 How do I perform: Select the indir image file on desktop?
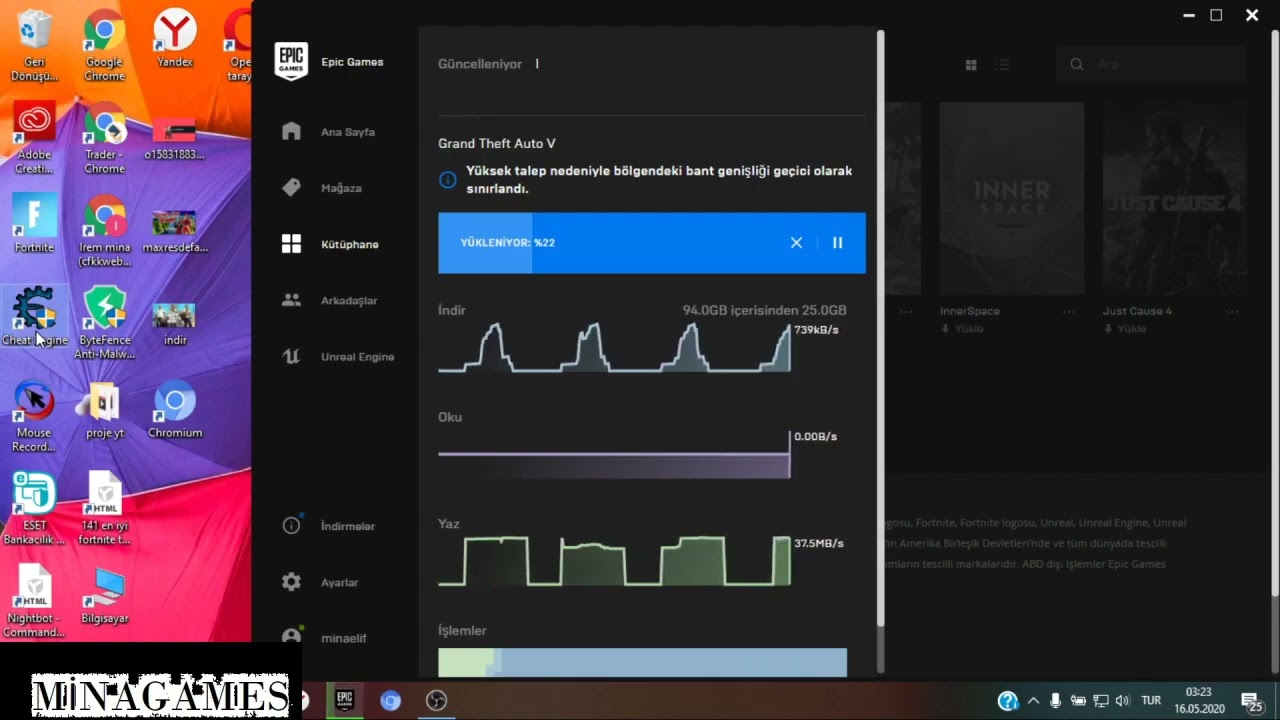click(x=175, y=323)
